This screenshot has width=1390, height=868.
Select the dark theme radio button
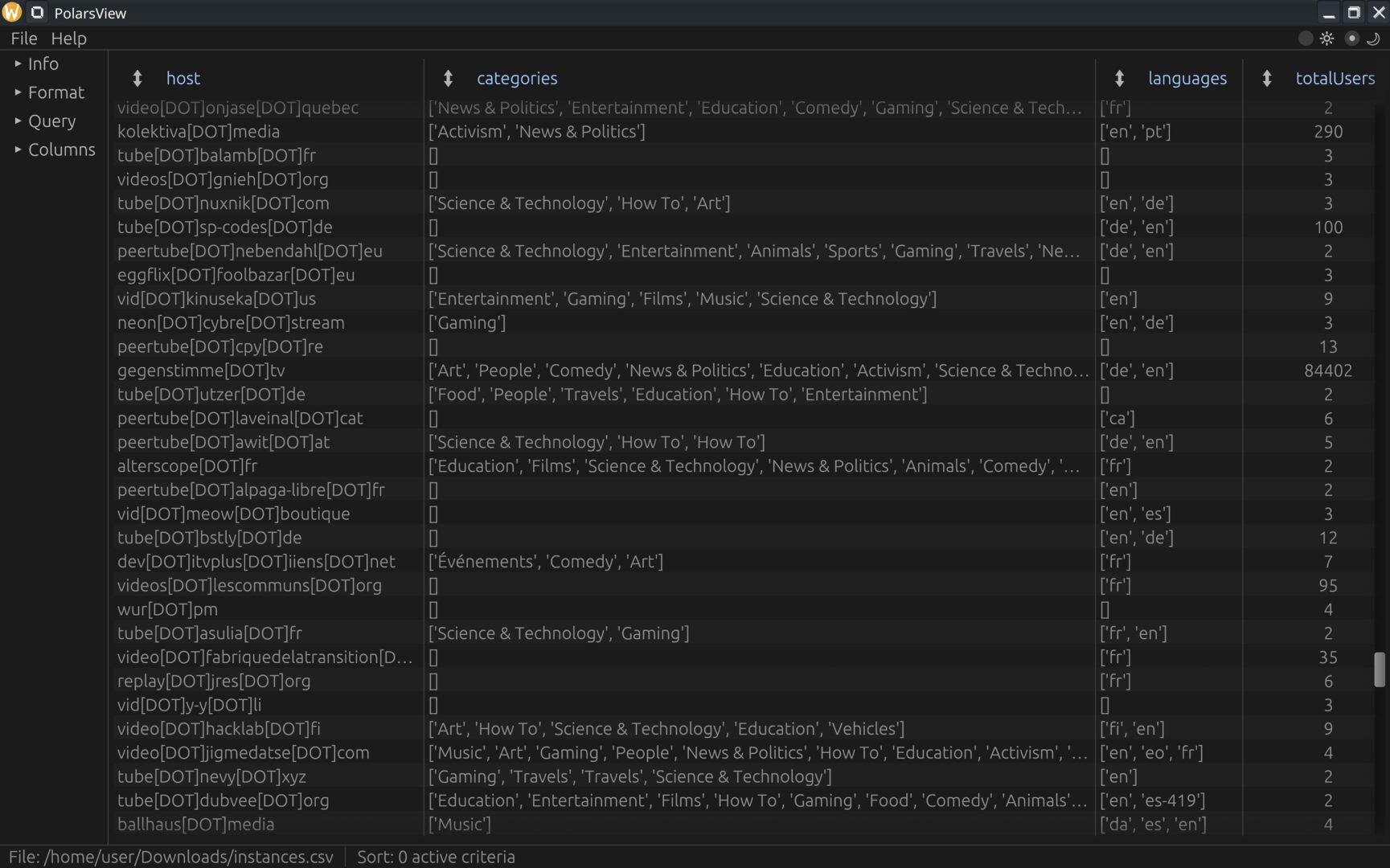(1352, 39)
